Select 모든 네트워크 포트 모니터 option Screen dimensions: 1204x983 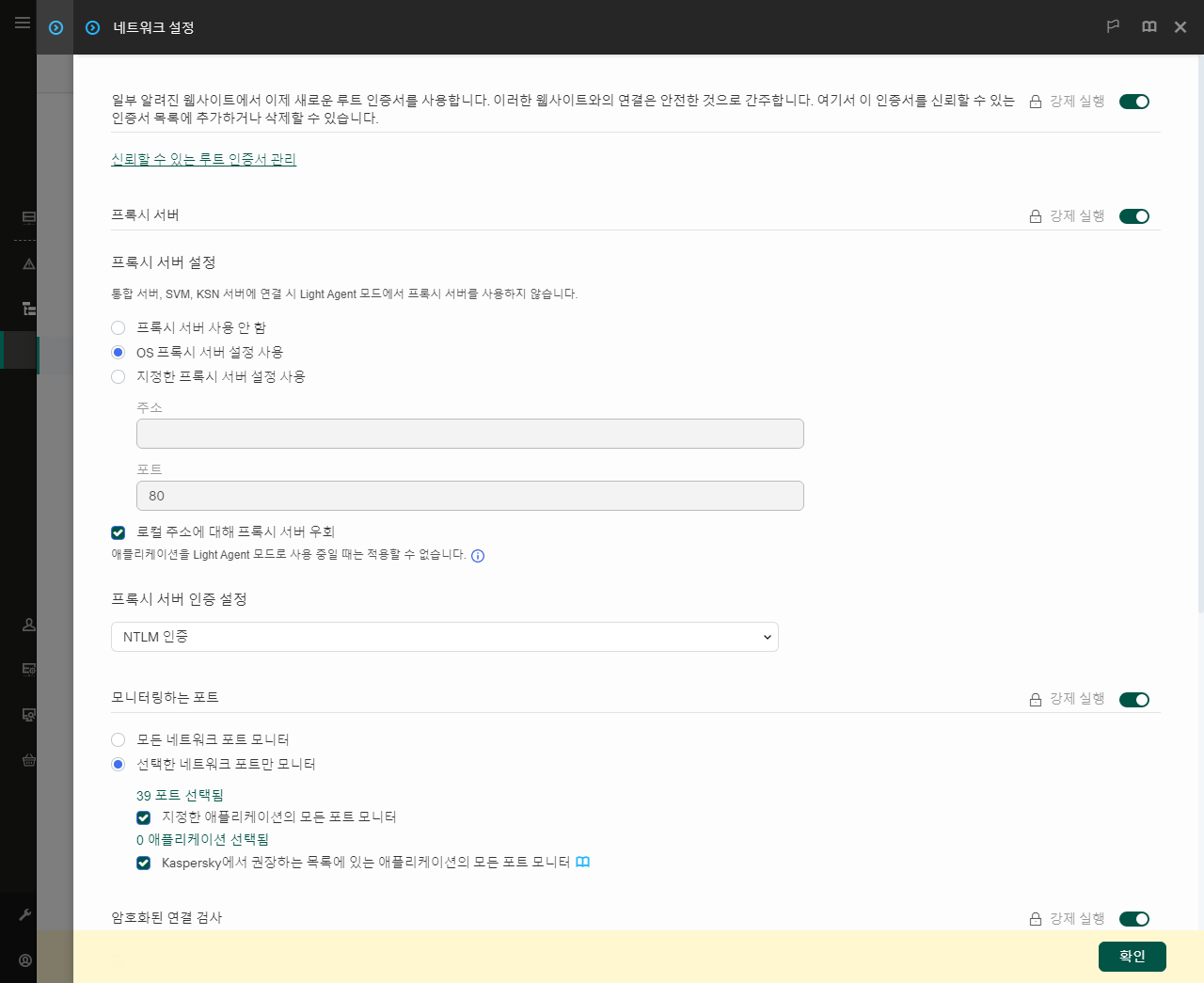[x=118, y=739]
